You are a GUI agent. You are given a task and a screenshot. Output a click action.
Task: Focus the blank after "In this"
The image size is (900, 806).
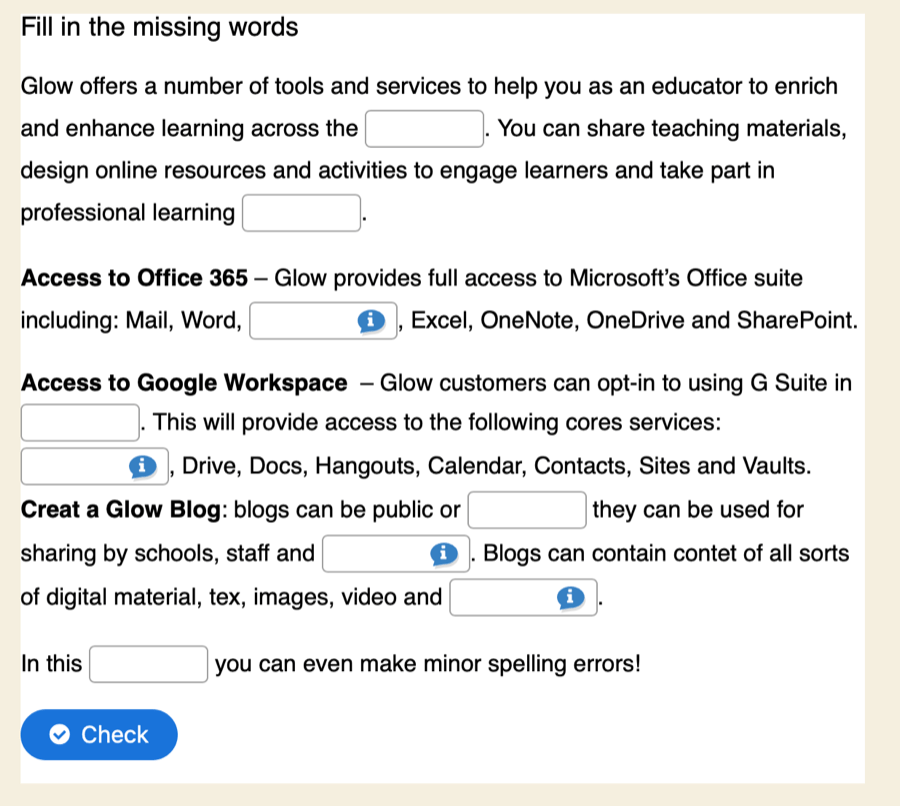coord(149,664)
